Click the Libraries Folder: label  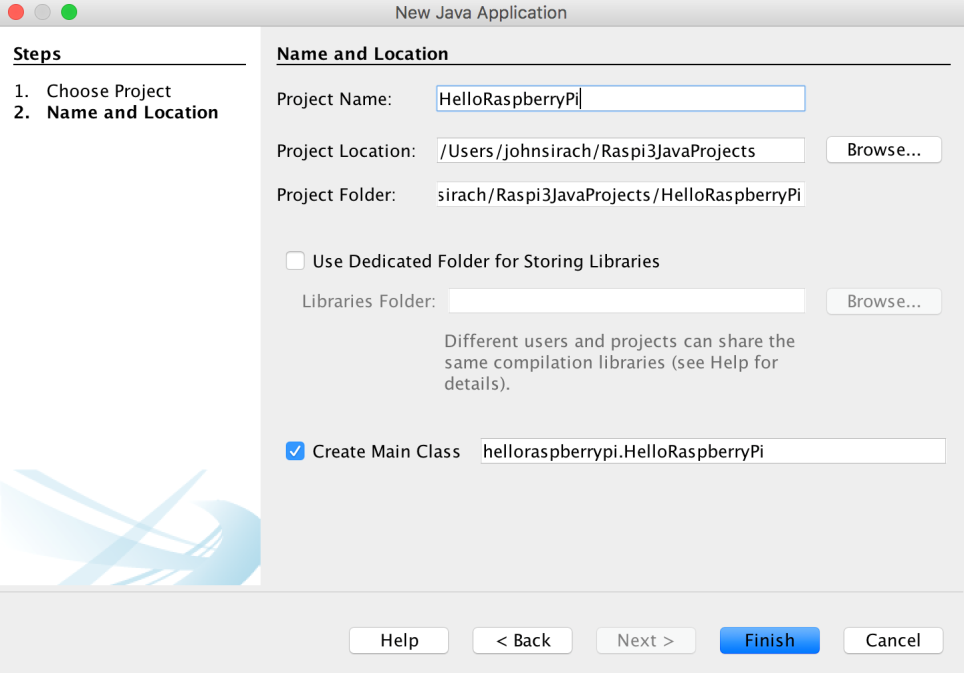pyautogui.click(x=368, y=301)
